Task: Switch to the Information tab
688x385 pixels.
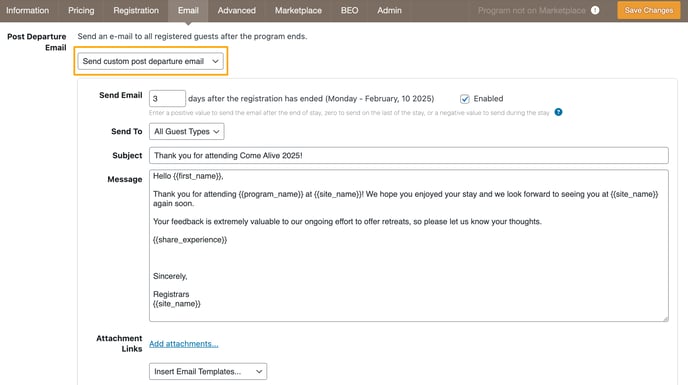Action: point(28,11)
